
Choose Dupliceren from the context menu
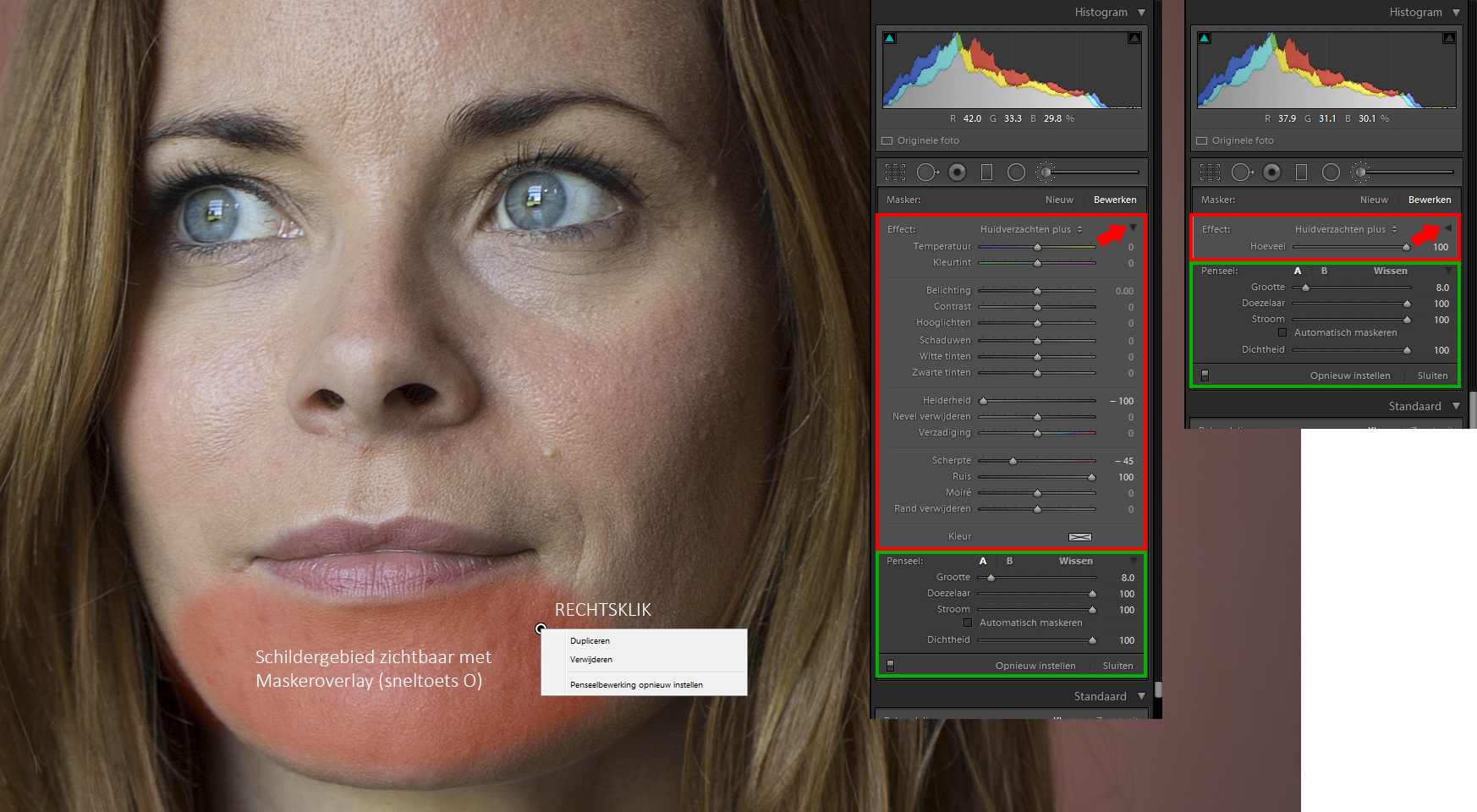pos(590,641)
